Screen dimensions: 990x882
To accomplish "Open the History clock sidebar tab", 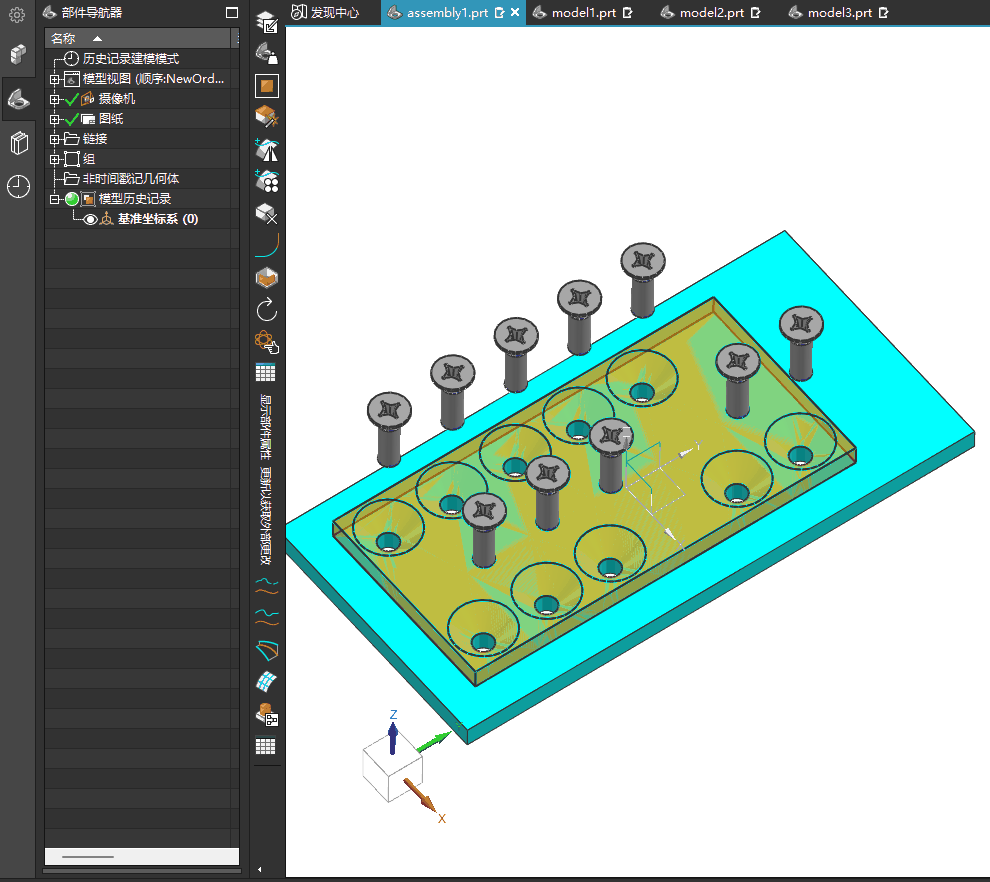I will tap(19, 186).
